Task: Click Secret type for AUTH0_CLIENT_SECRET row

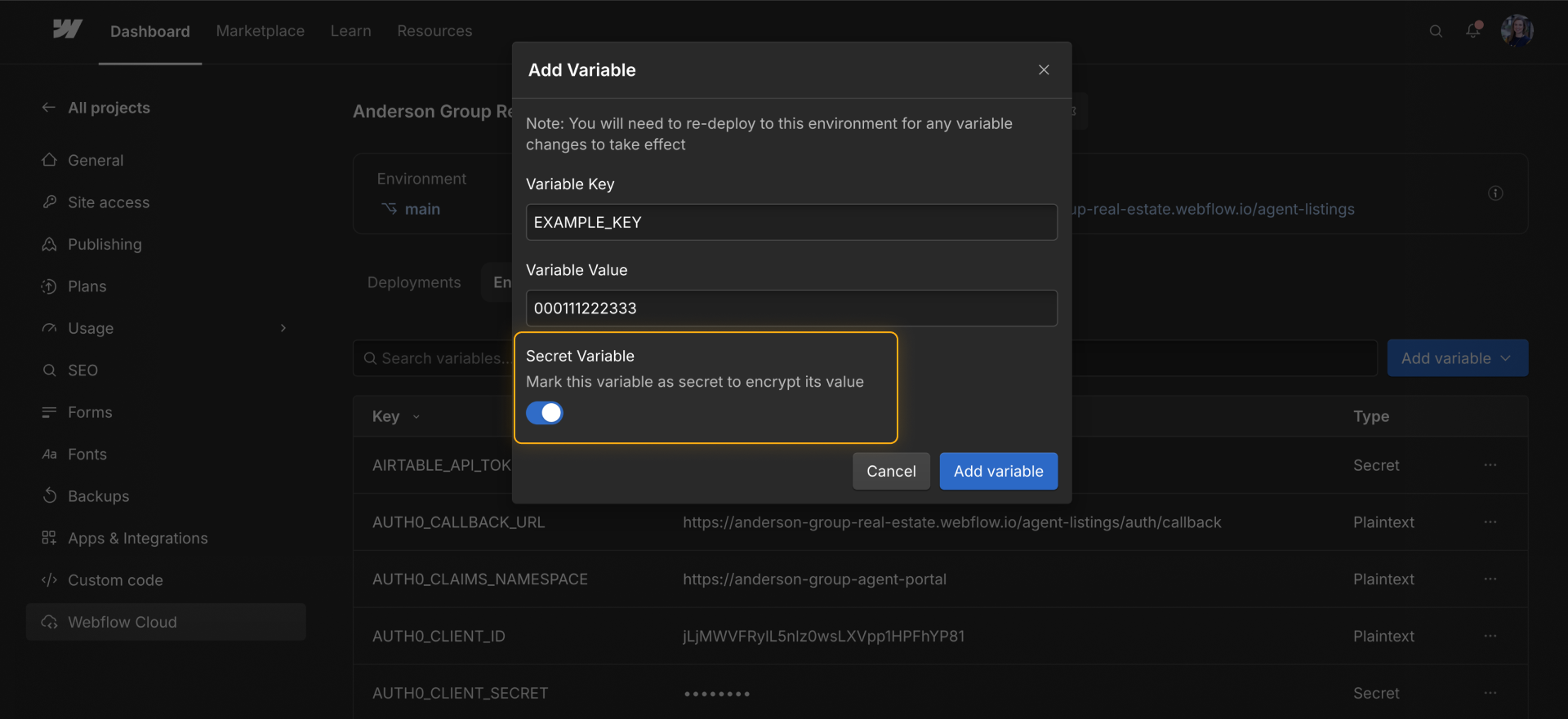Action: pyautogui.click(x=1376, y=693)
